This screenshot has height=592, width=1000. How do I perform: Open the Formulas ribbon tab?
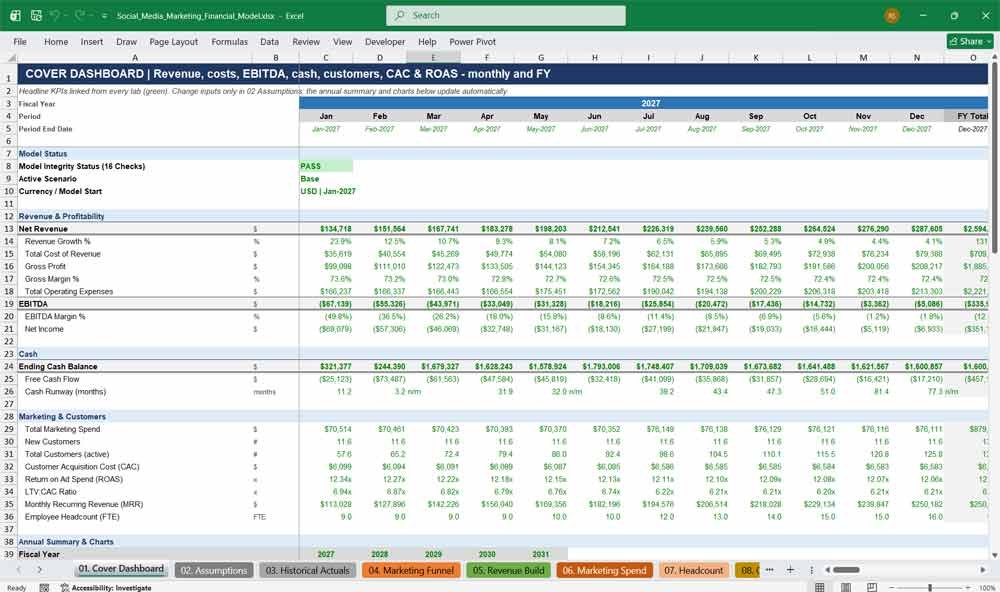click(x=230, y=41)
